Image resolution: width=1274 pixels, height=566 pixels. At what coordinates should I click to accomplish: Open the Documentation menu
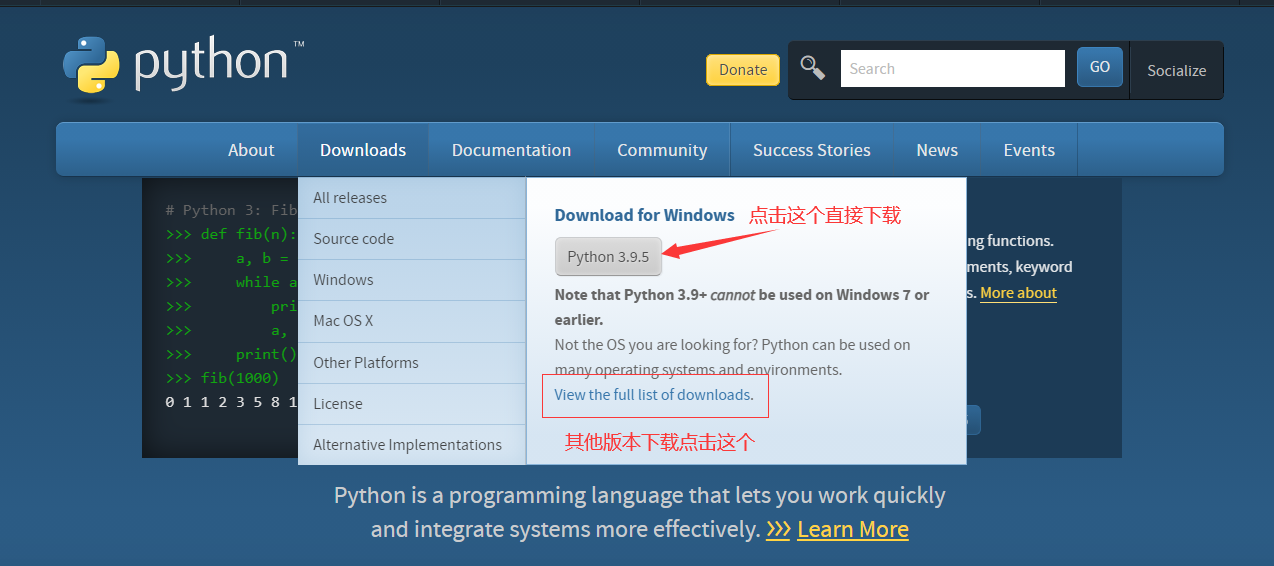click(511, 150)
